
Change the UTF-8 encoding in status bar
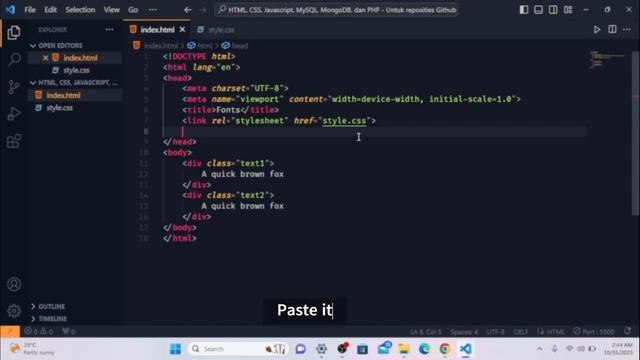(x=496, y=332)
